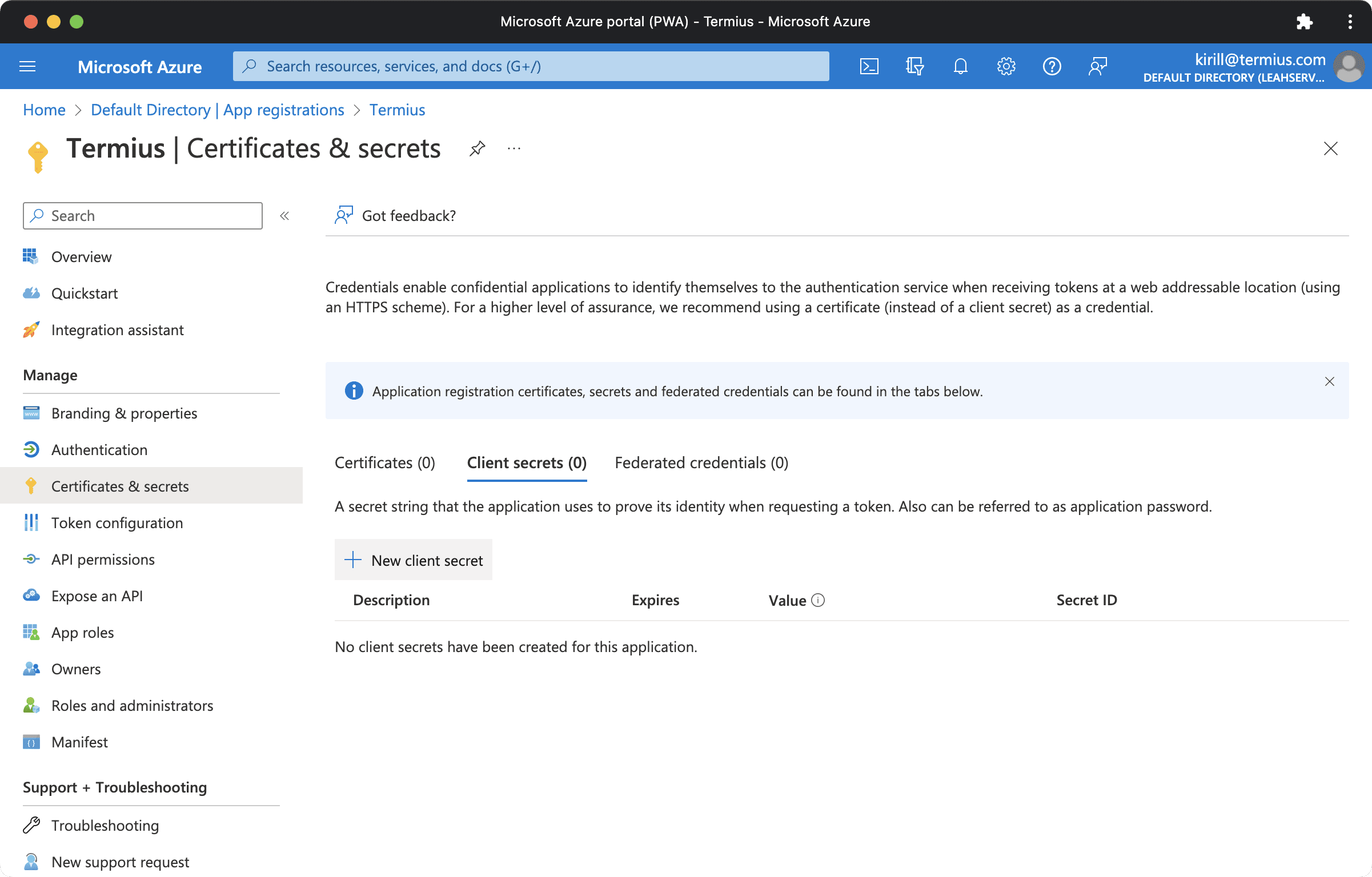
Task: Click the Termius breadcrumb link
Action: [397, 110]
